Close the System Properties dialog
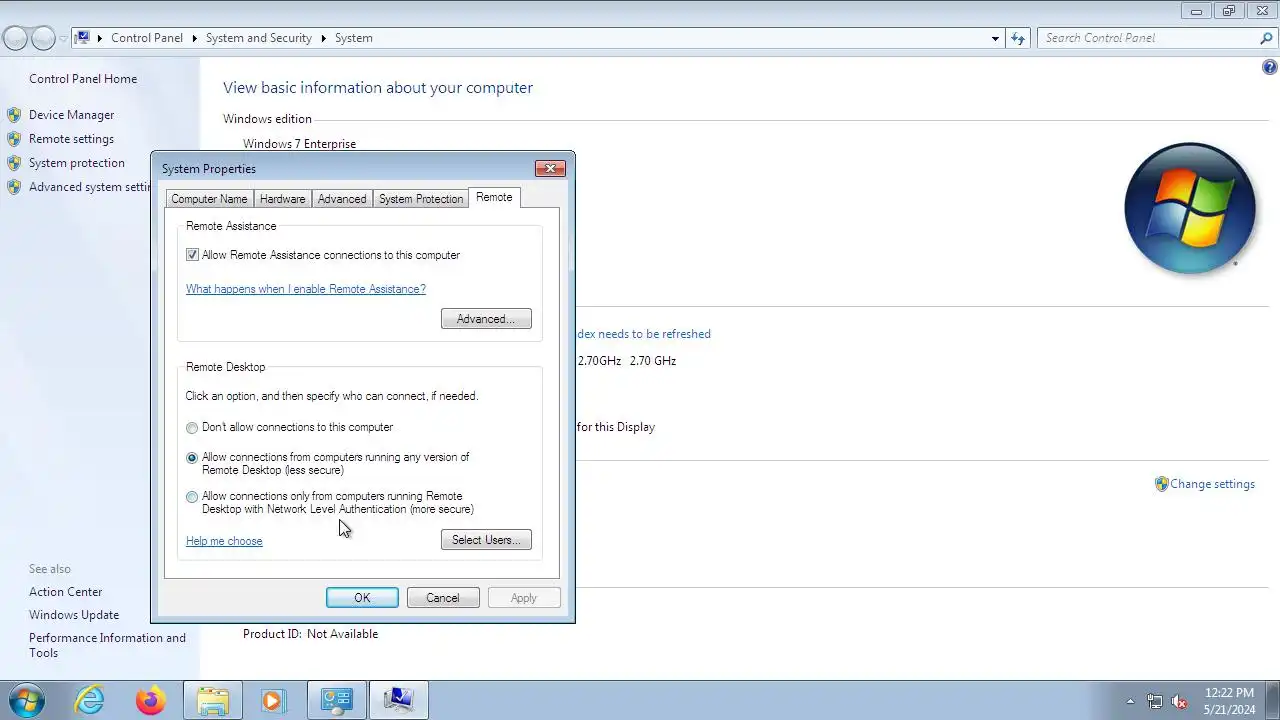Screen dimensions: 1280x720 coord(550,169)
